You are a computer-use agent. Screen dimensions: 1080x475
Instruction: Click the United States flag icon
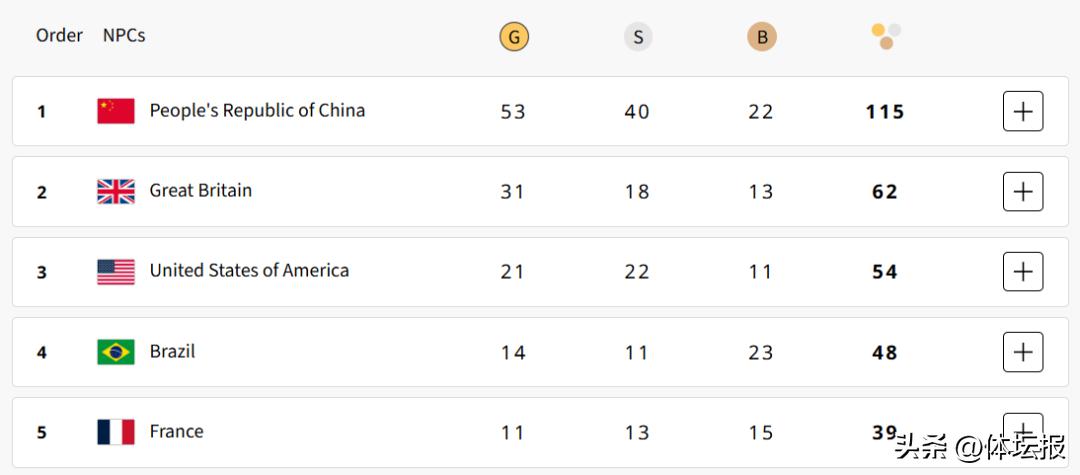tap(116, 272)
